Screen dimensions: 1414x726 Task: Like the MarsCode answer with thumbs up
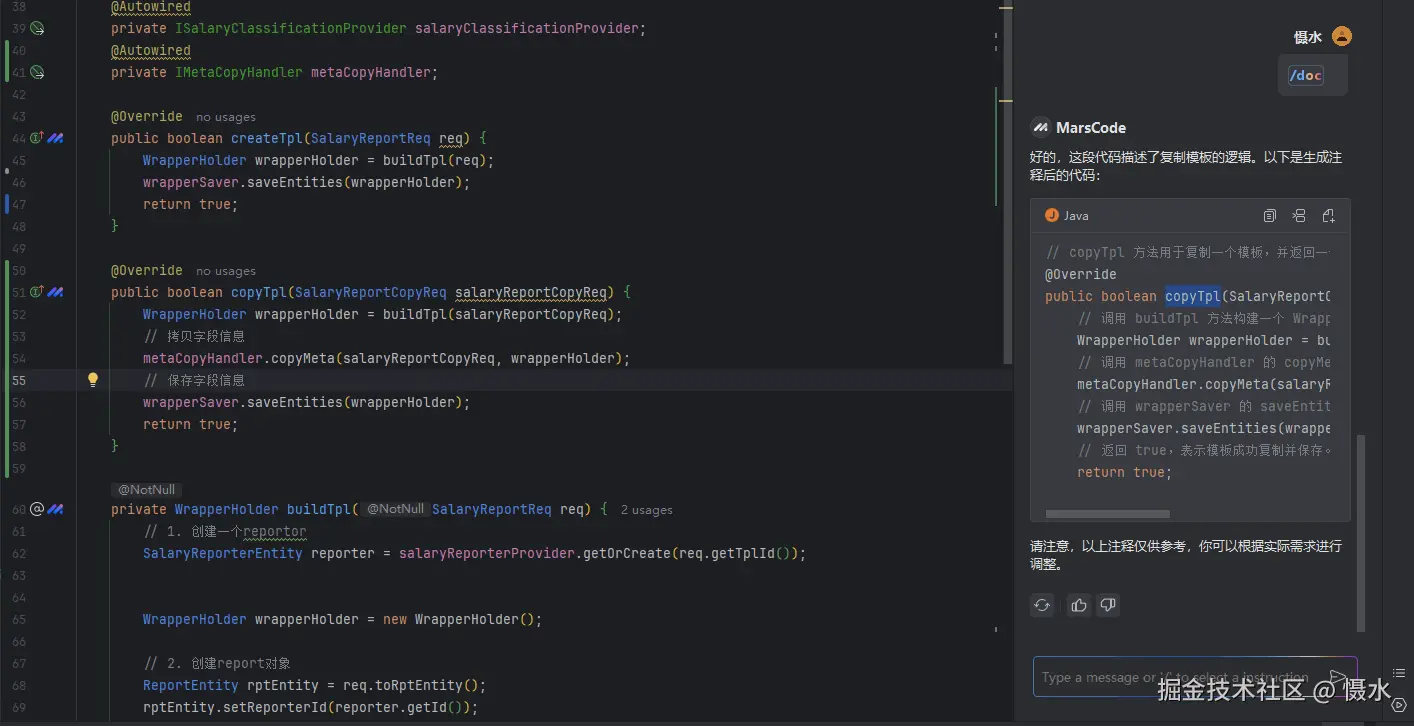pyautogui.click(x=1078, y=605)
